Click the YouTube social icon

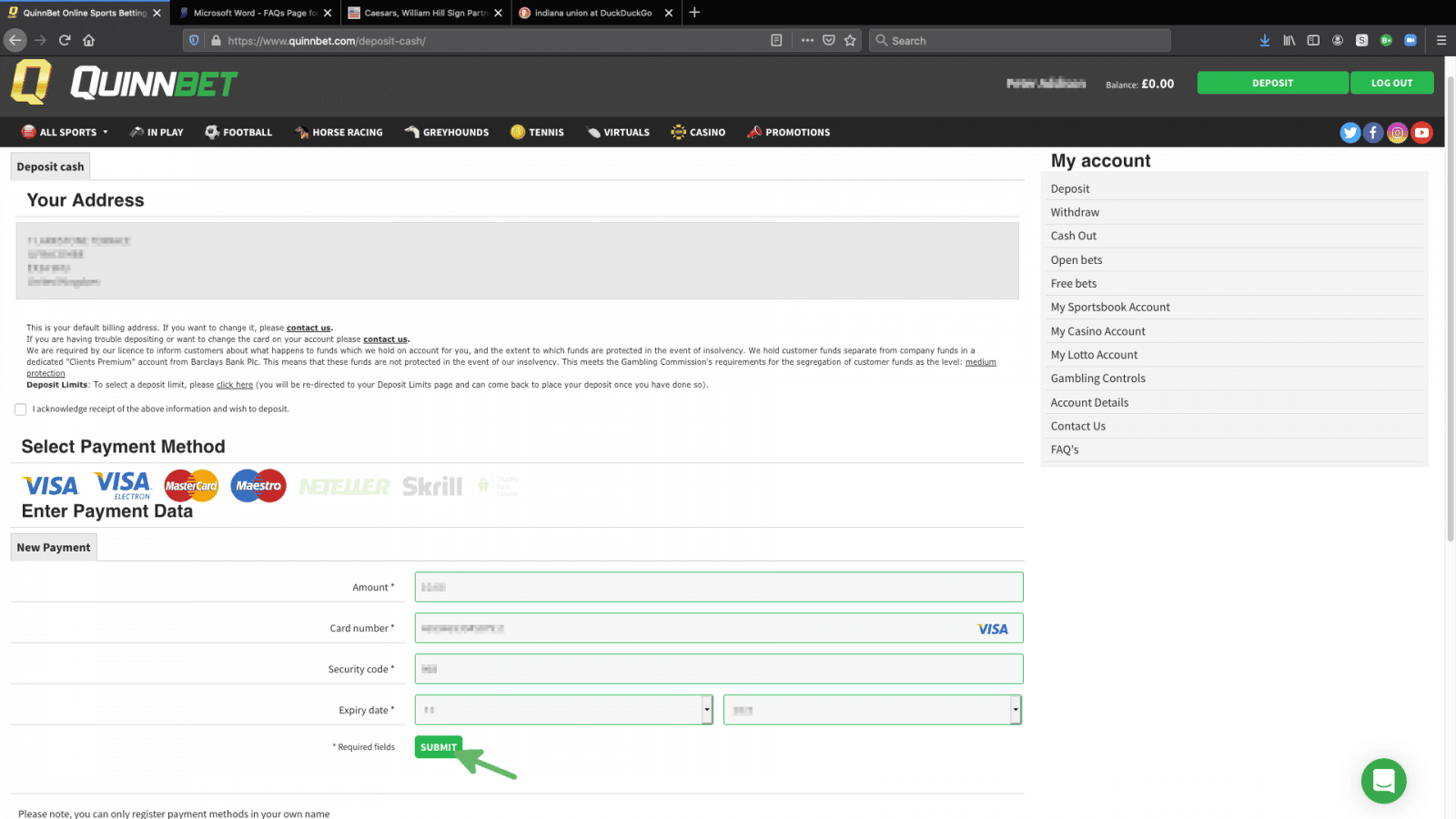(x=1421, y=133)
